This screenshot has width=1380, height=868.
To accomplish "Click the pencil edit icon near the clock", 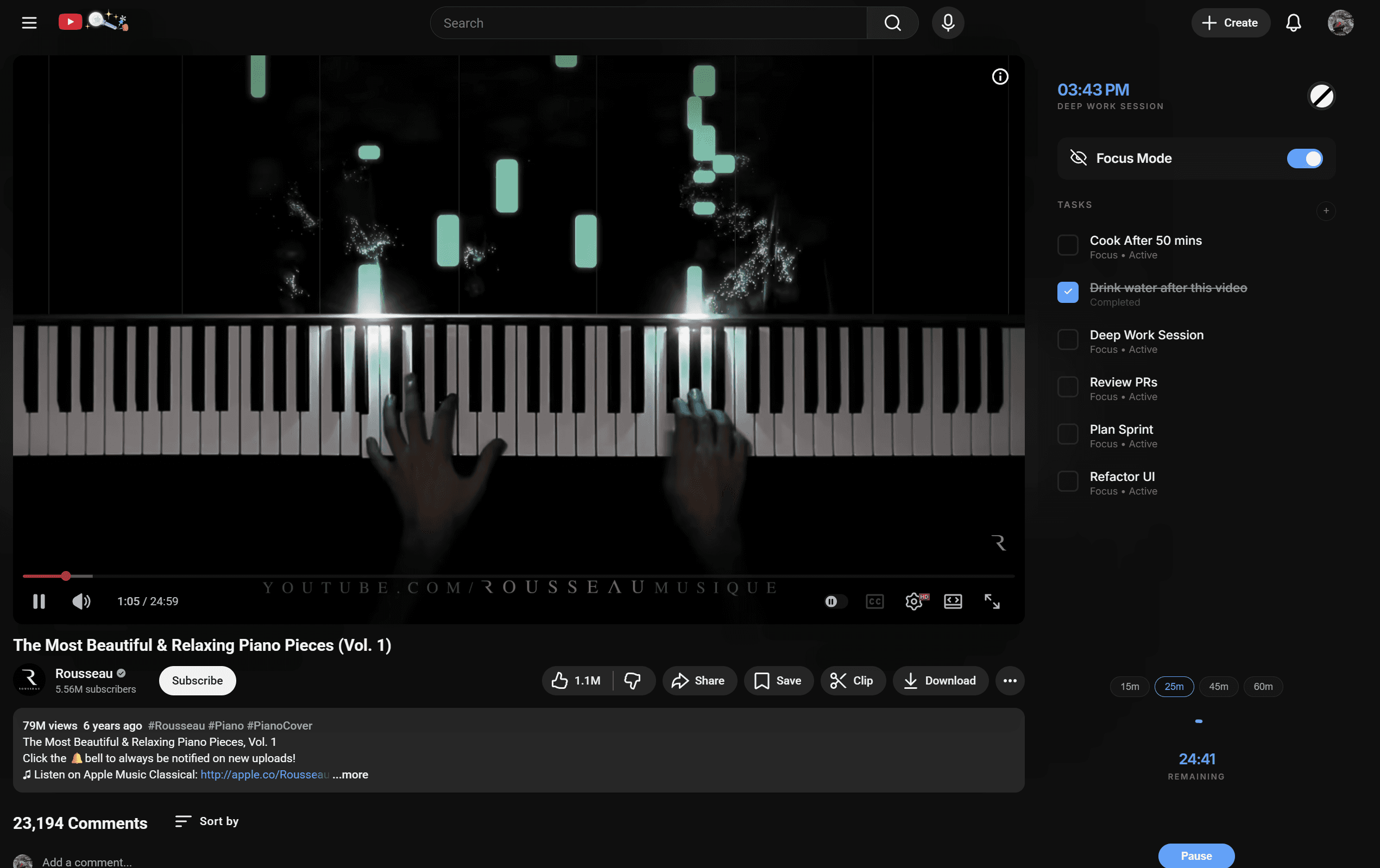I will (1321, 96).
